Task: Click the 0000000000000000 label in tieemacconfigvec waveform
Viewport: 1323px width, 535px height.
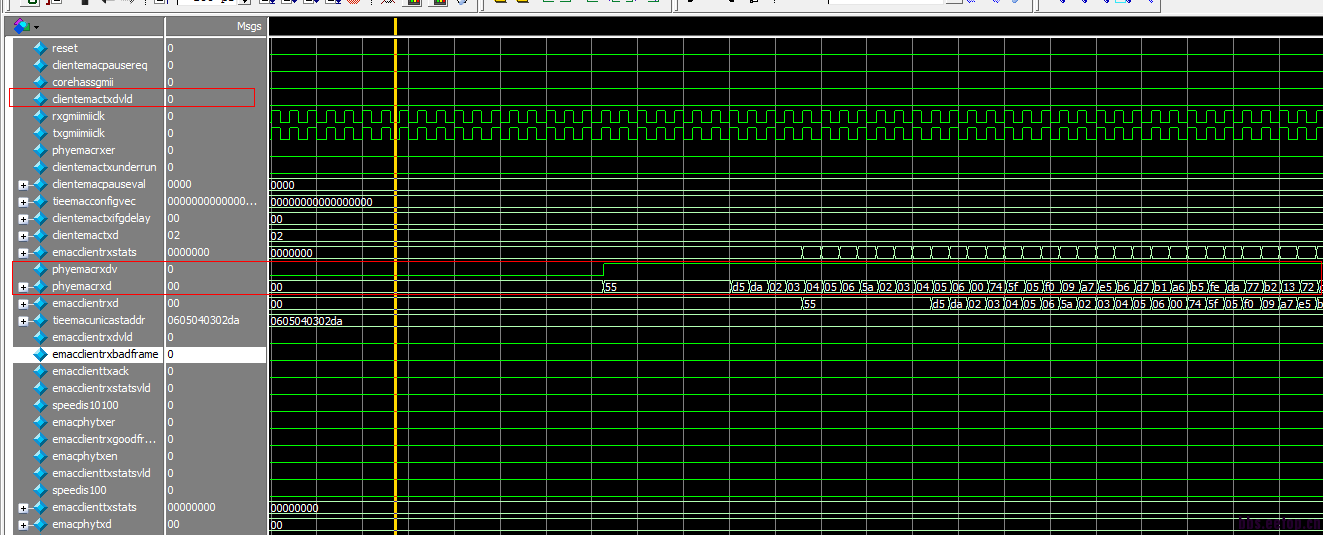Action: (321, 201)
